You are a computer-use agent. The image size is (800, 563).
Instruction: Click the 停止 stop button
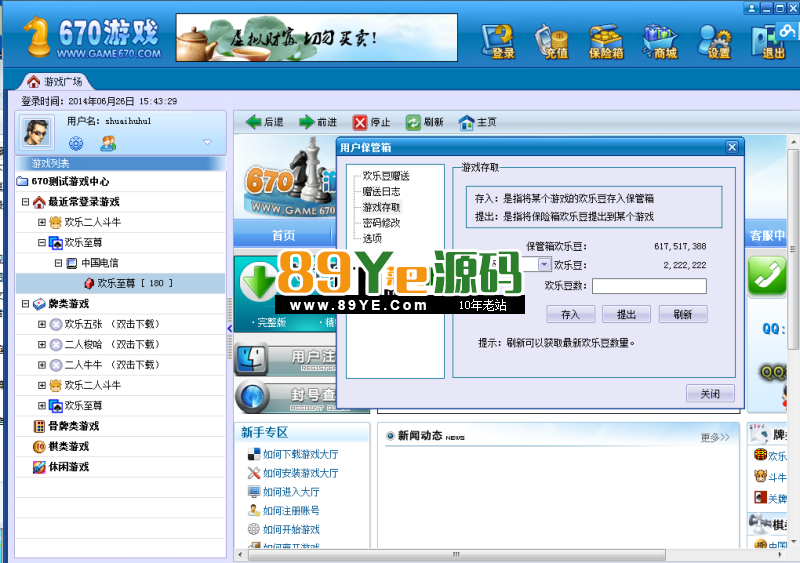[371, 122]
